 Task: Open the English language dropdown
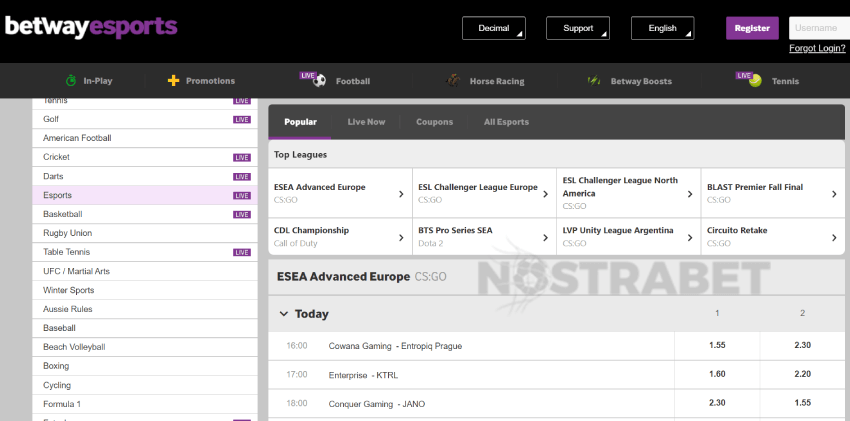click(662, 28)
